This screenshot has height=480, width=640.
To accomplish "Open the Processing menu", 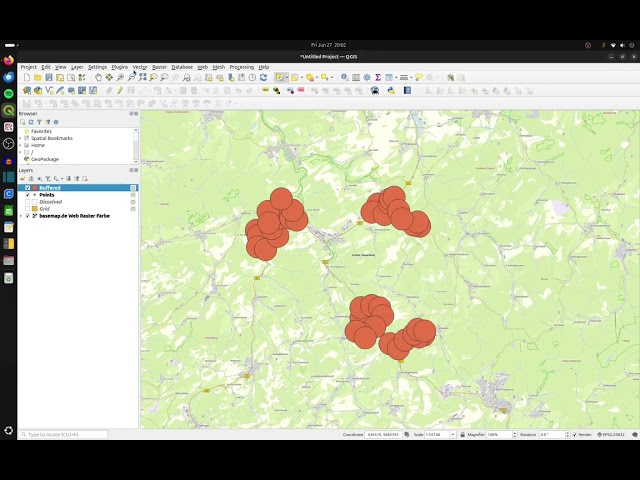I will 242,67.
